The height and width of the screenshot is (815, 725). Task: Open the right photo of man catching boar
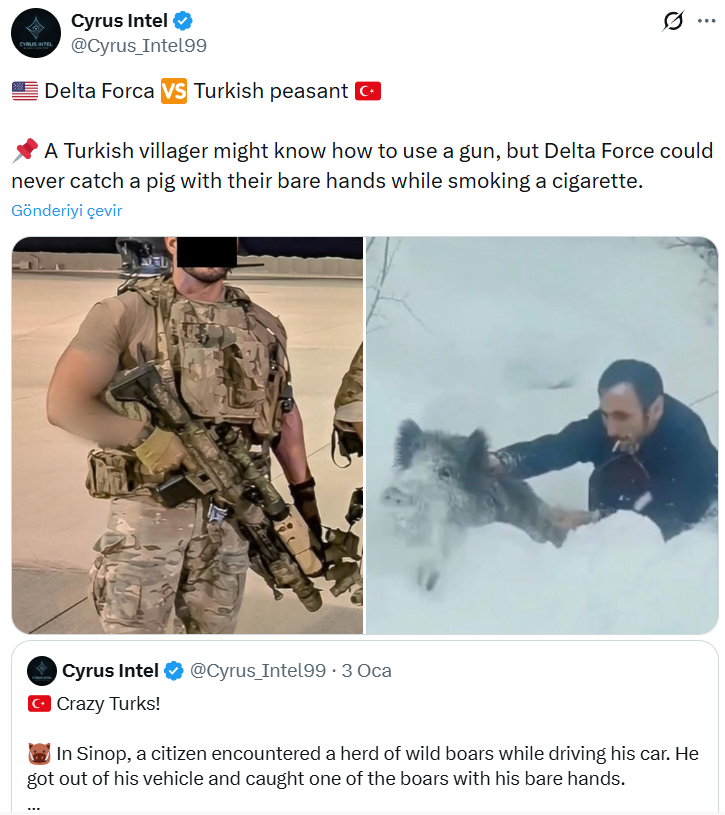pos(542,435)
